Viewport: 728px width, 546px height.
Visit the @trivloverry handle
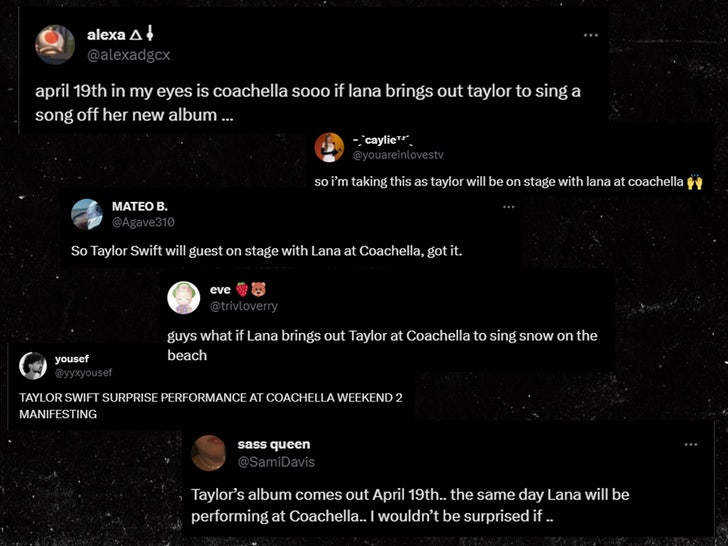[x=243, y=306]
